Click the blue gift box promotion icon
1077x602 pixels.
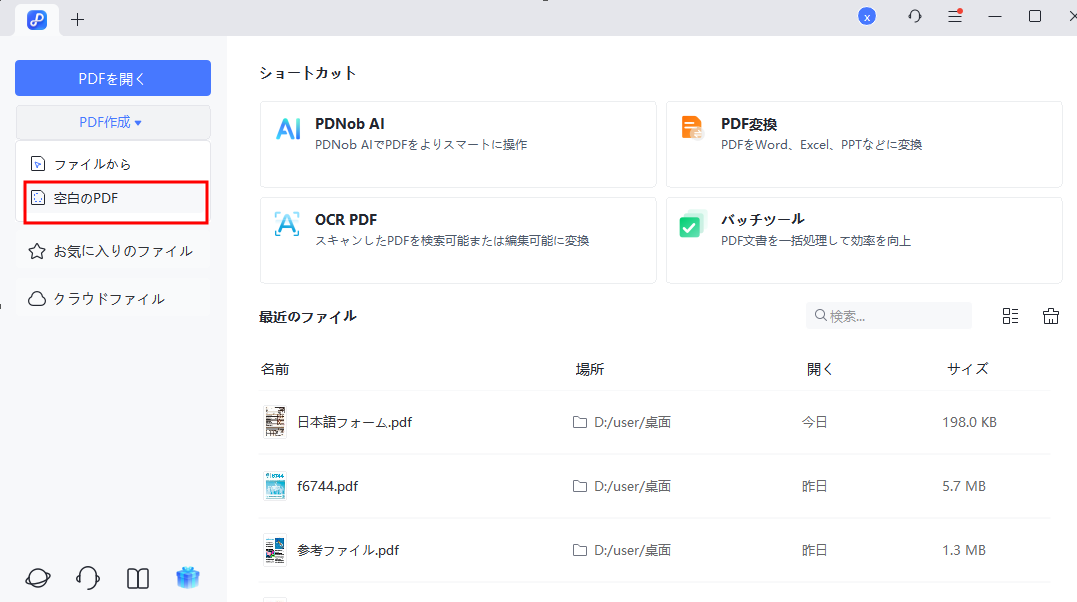pos(188,578)
